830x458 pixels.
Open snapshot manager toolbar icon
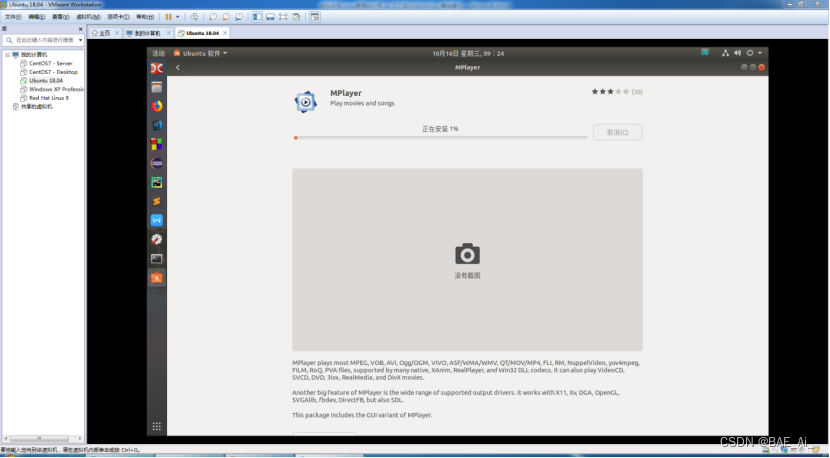pyautogui.click(x=239, y=17)
